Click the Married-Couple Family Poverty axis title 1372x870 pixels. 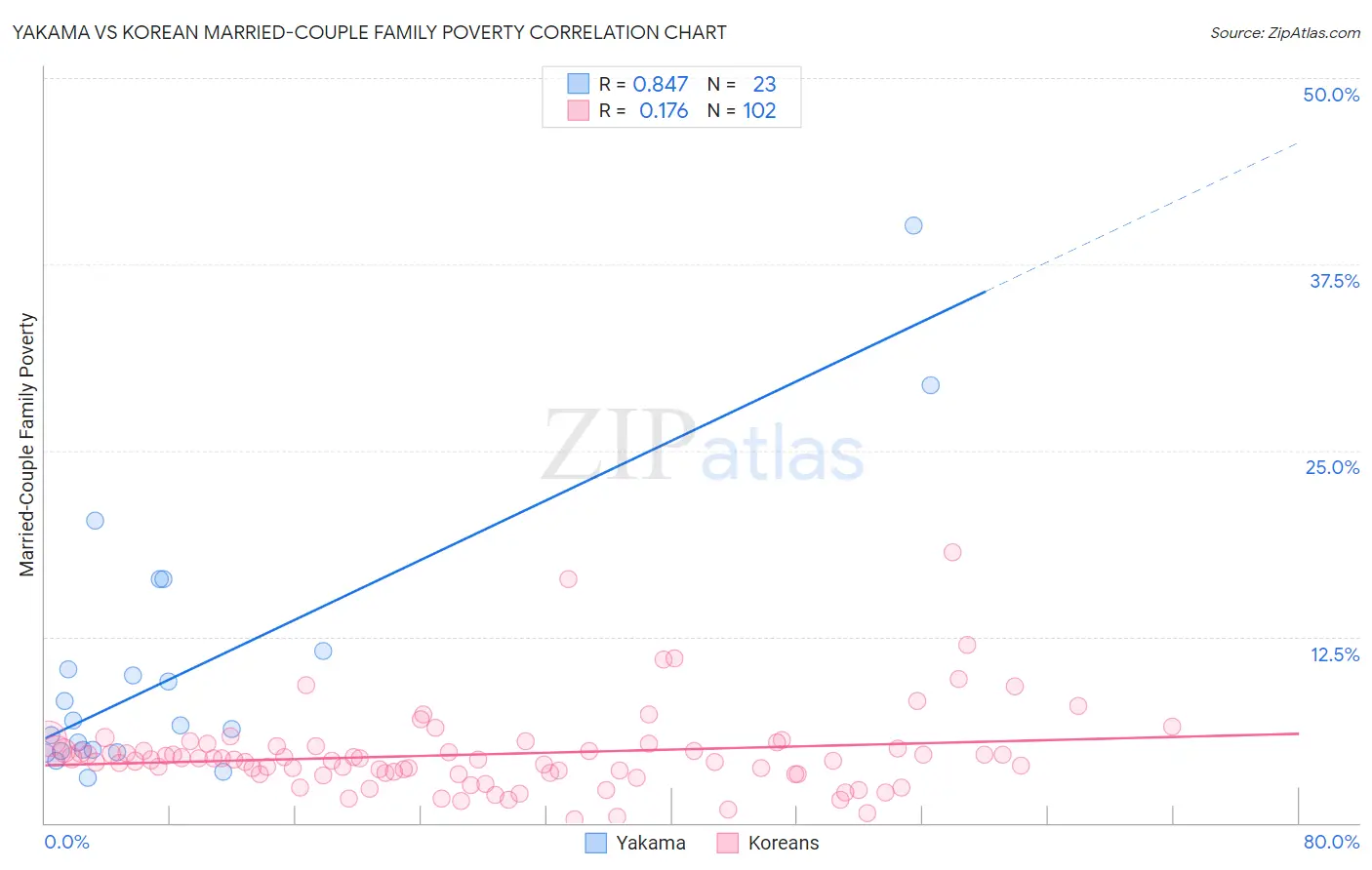[x=27, y=445]
